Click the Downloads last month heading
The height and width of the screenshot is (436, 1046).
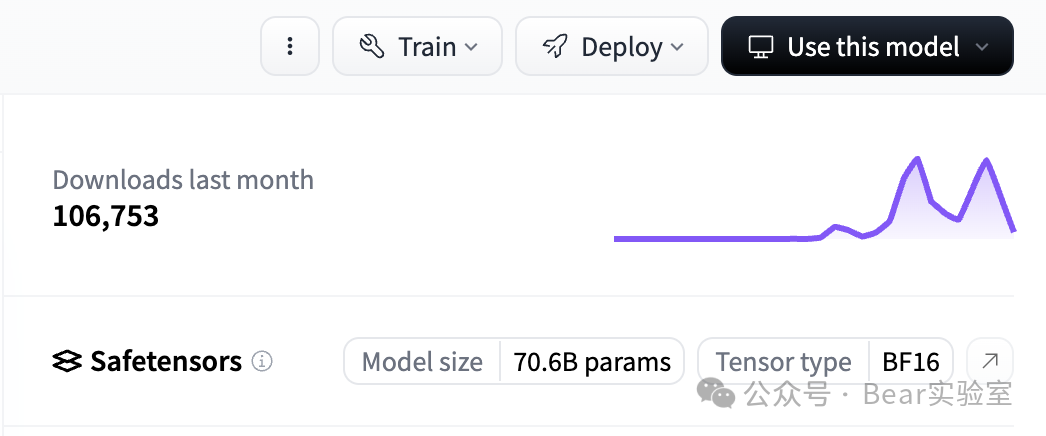coord(183,180)
